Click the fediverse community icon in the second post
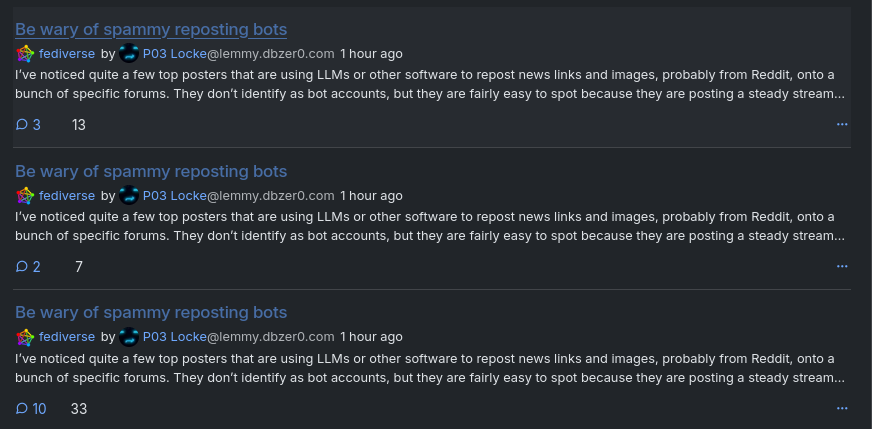Screen dimensions: 872x429 (25, 196)
